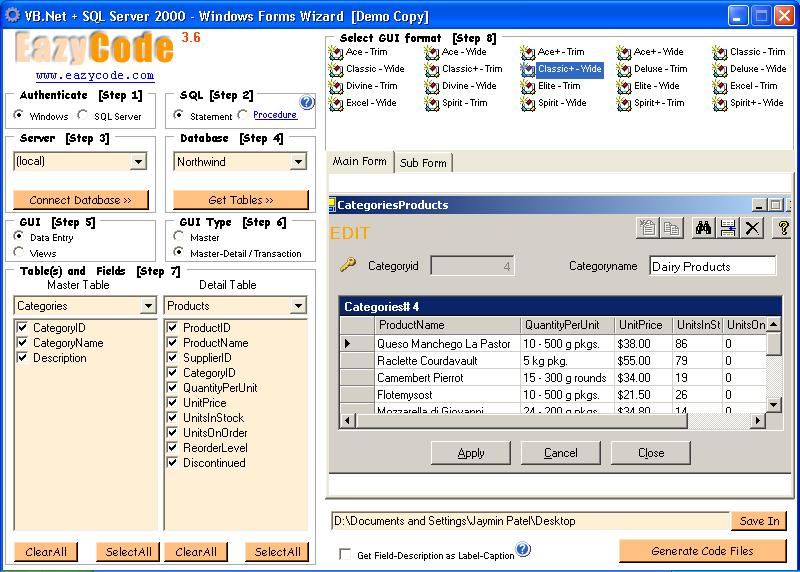Select Deluxe - Wide format icon
This screenshot has height=572, width=800.
(719, 69)
